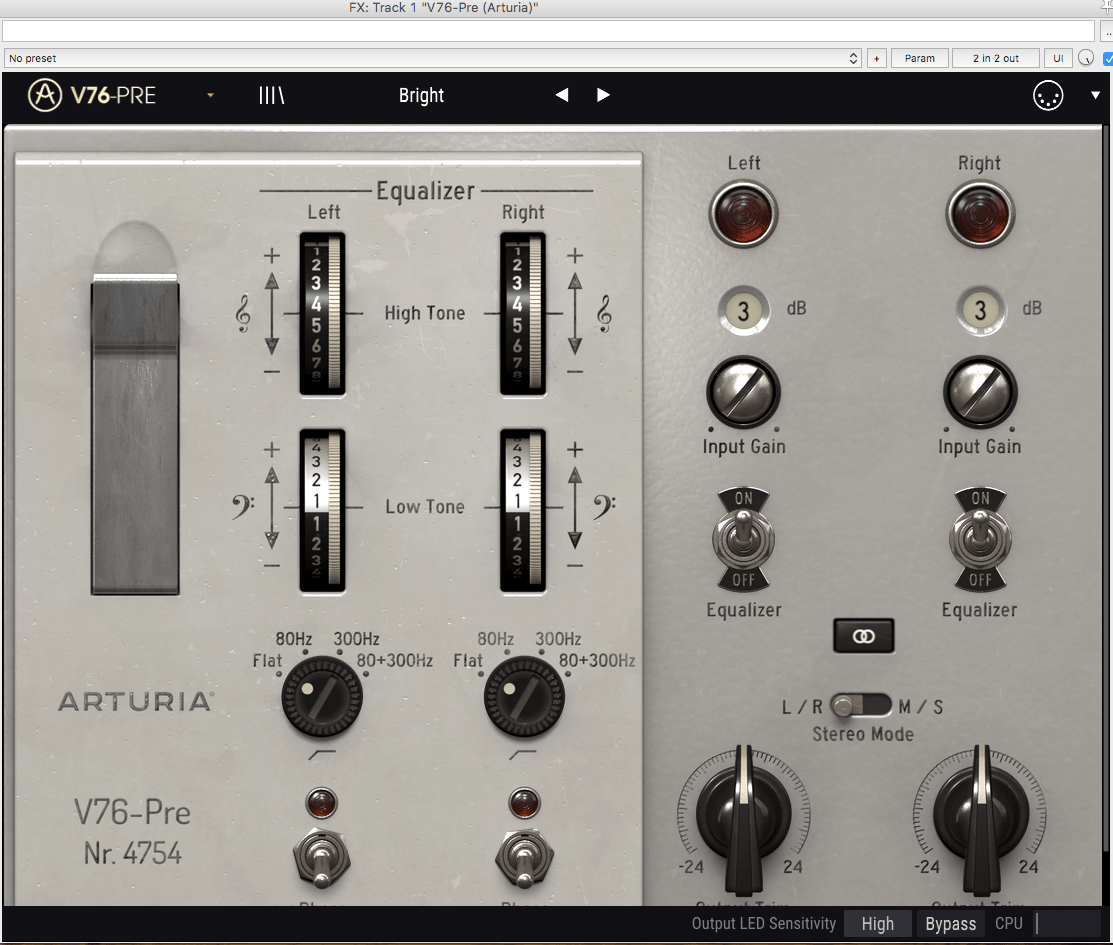
Task: Click the comment input field under title
Action: click(548, 31)
